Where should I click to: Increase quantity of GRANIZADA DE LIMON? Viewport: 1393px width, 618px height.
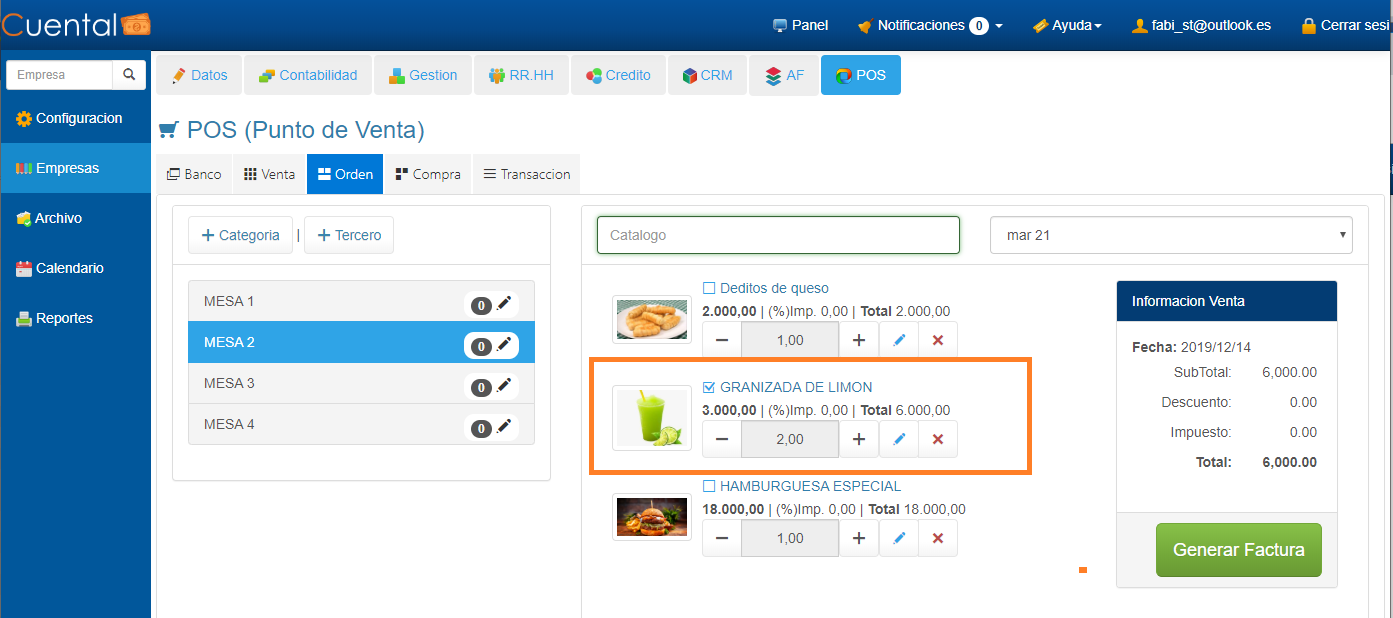858,439
